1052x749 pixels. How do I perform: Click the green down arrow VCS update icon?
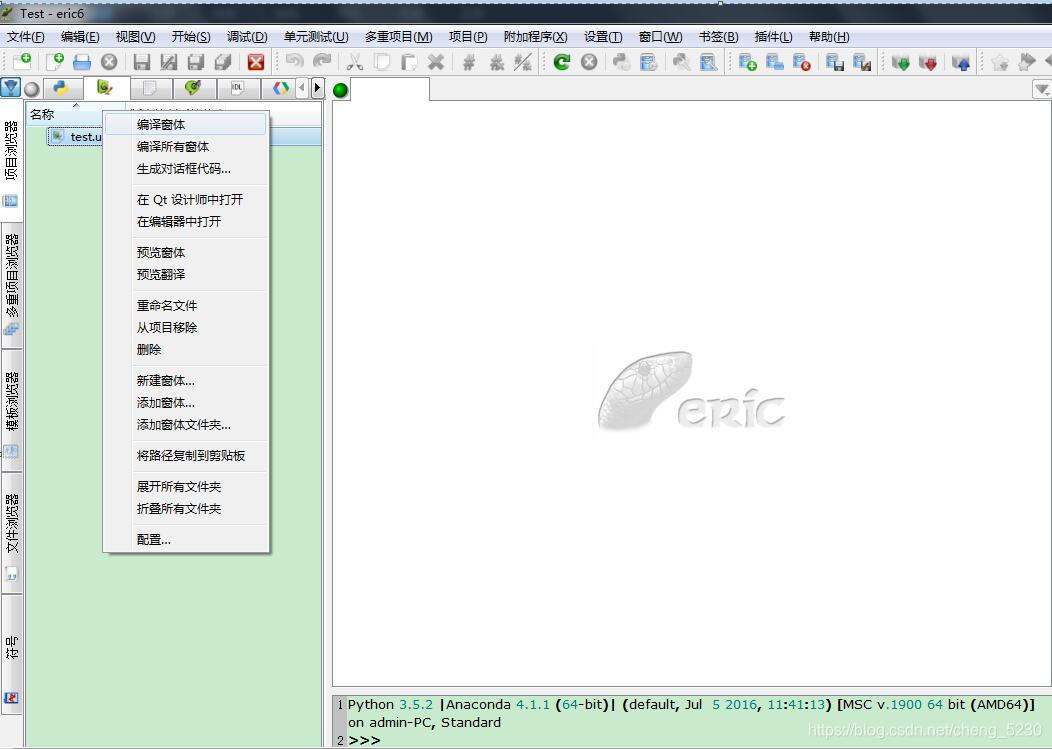coord(900,63)
